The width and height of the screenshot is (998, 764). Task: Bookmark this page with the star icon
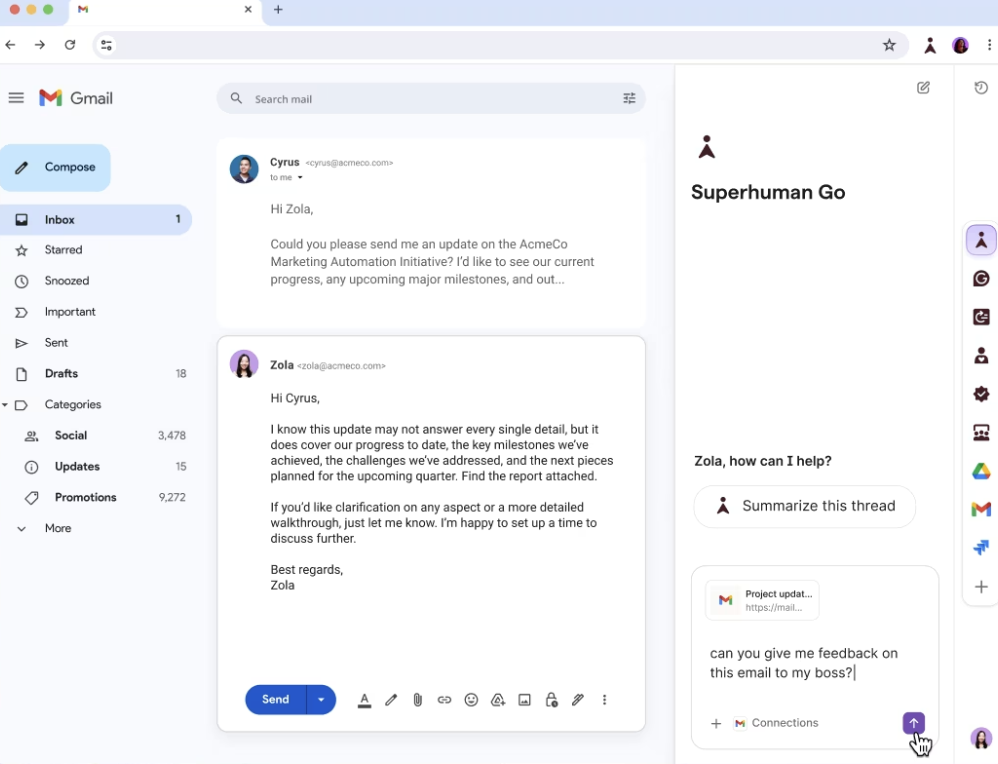coord(889,45)
